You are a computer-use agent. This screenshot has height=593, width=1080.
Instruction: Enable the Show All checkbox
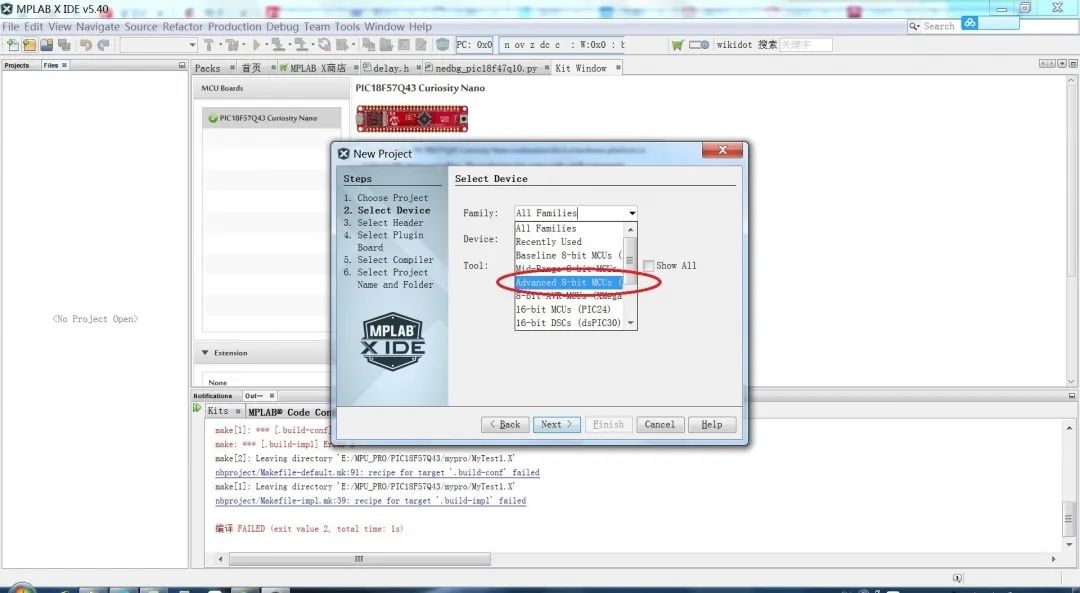pyautogui.click(x=649, y=266)
